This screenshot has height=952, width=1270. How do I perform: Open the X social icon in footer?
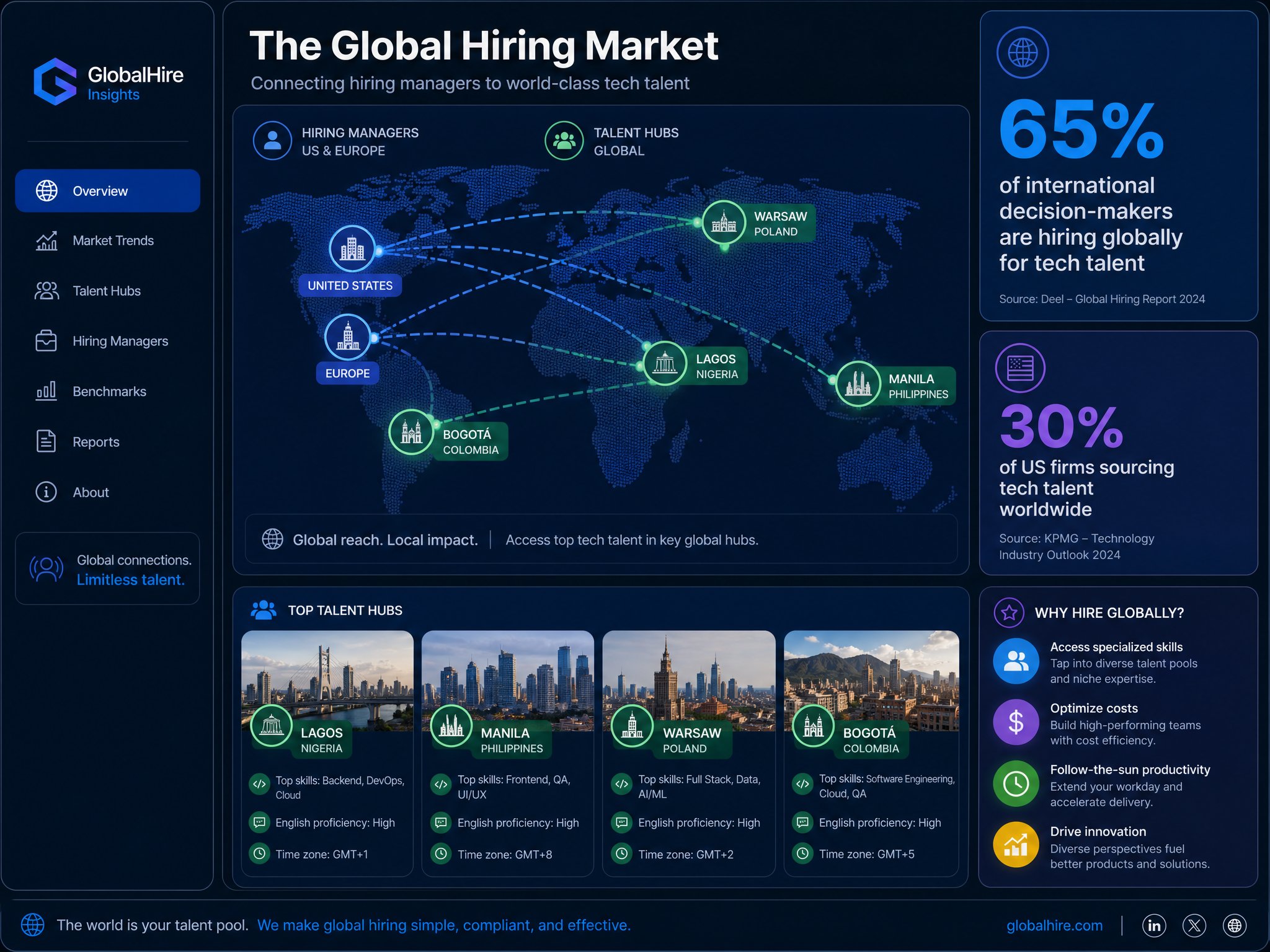1194,925
